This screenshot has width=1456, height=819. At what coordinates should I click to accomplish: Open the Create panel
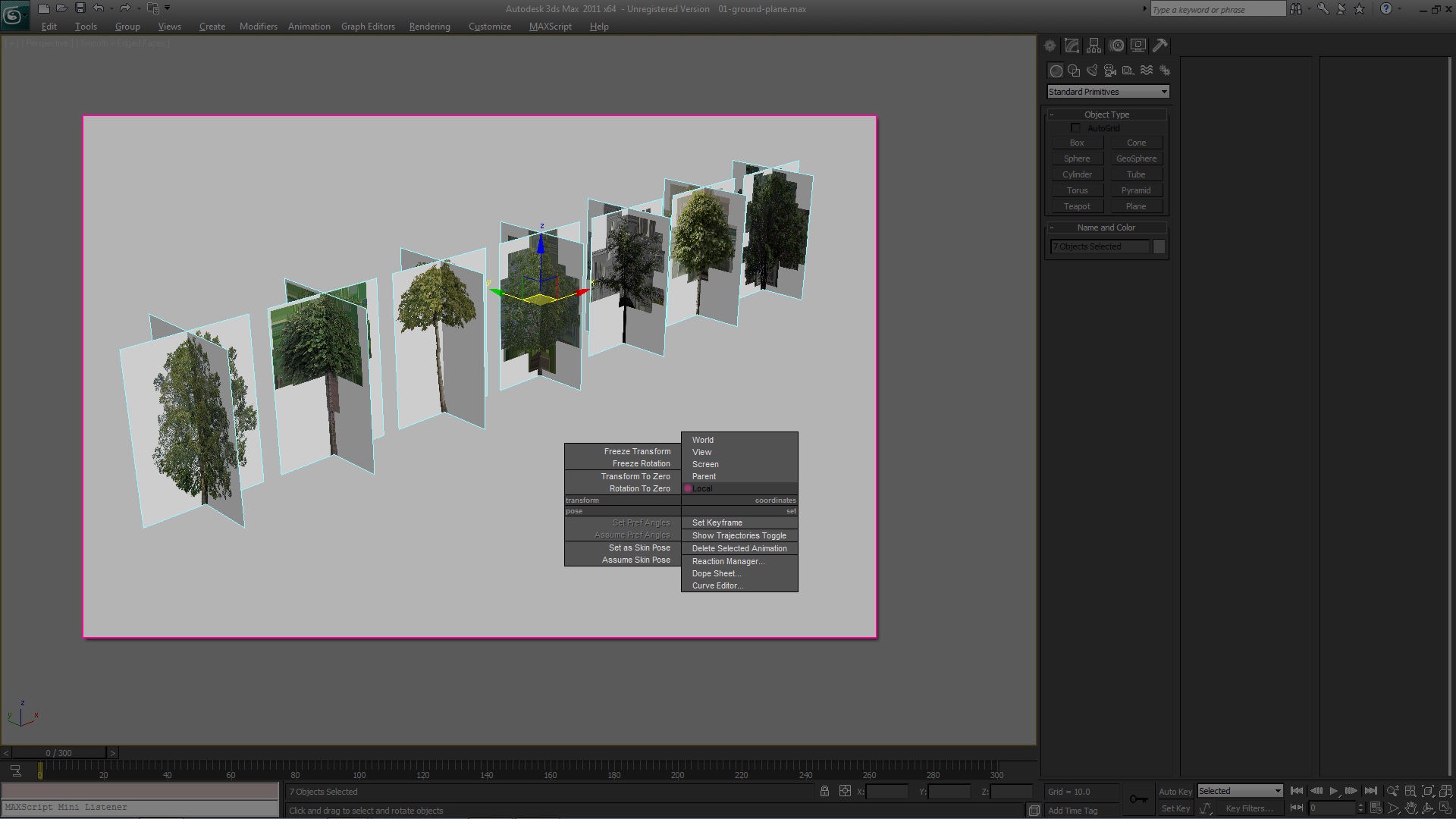[x=1050, y=45]
